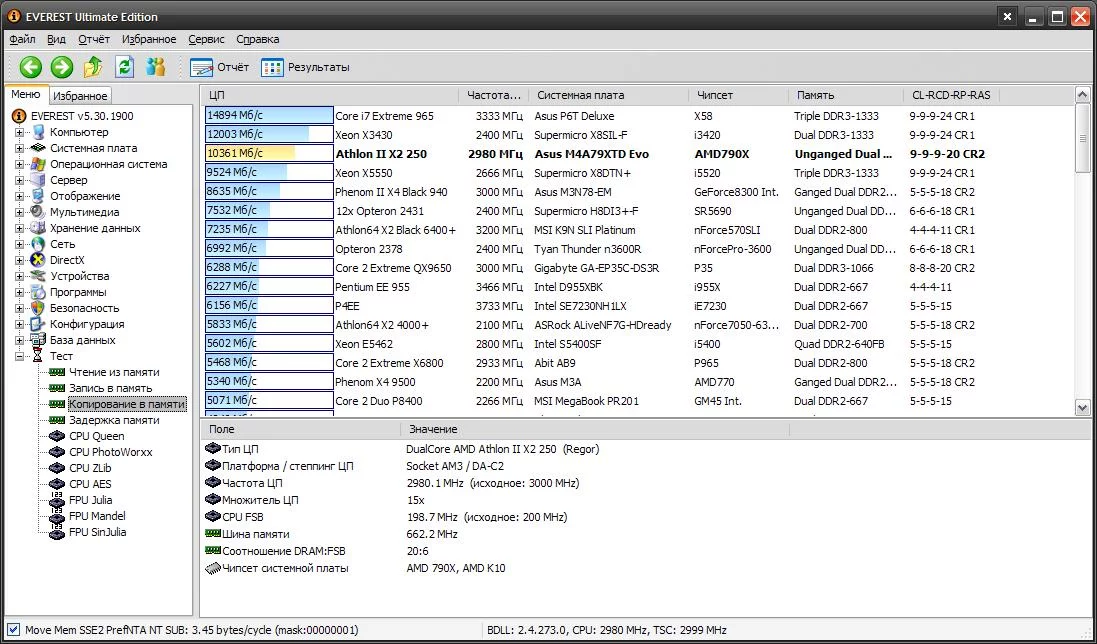The height and width of the screenshot is (644, 1097).
Task: Click the users icon in toolbar
Action: 156,67
